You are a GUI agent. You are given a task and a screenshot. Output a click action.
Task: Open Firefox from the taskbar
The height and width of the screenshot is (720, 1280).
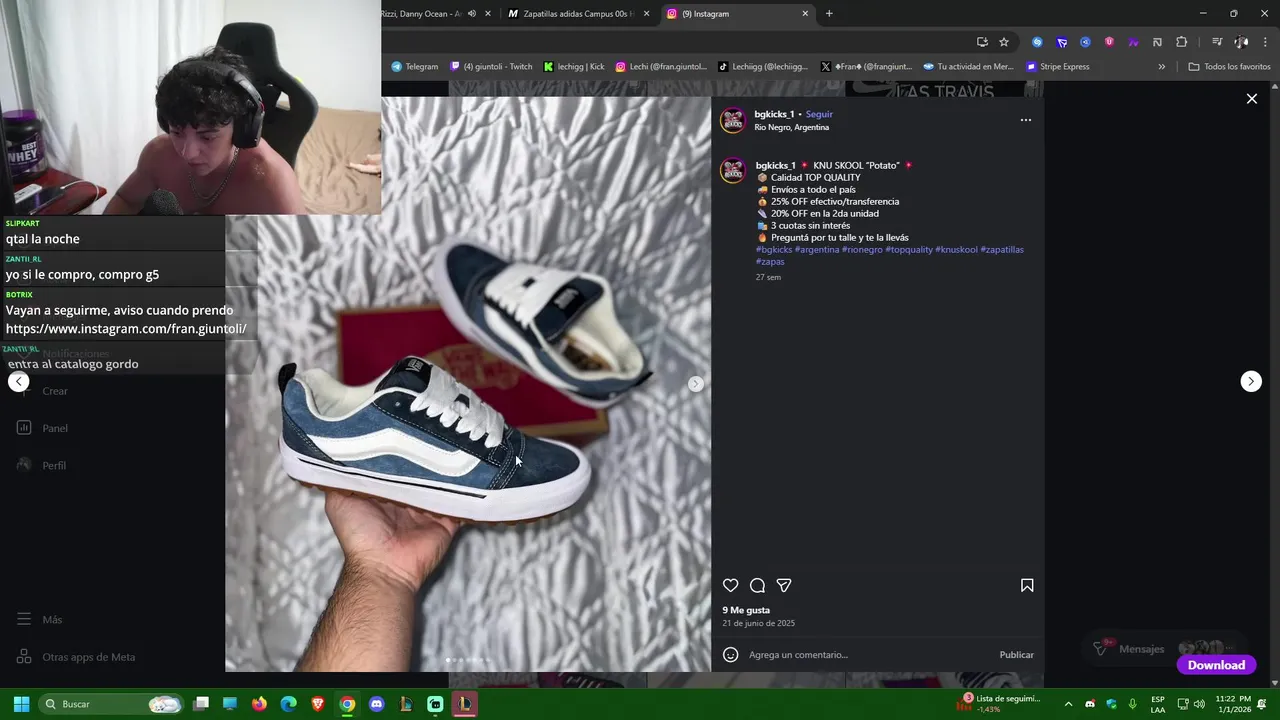point(260,704)
